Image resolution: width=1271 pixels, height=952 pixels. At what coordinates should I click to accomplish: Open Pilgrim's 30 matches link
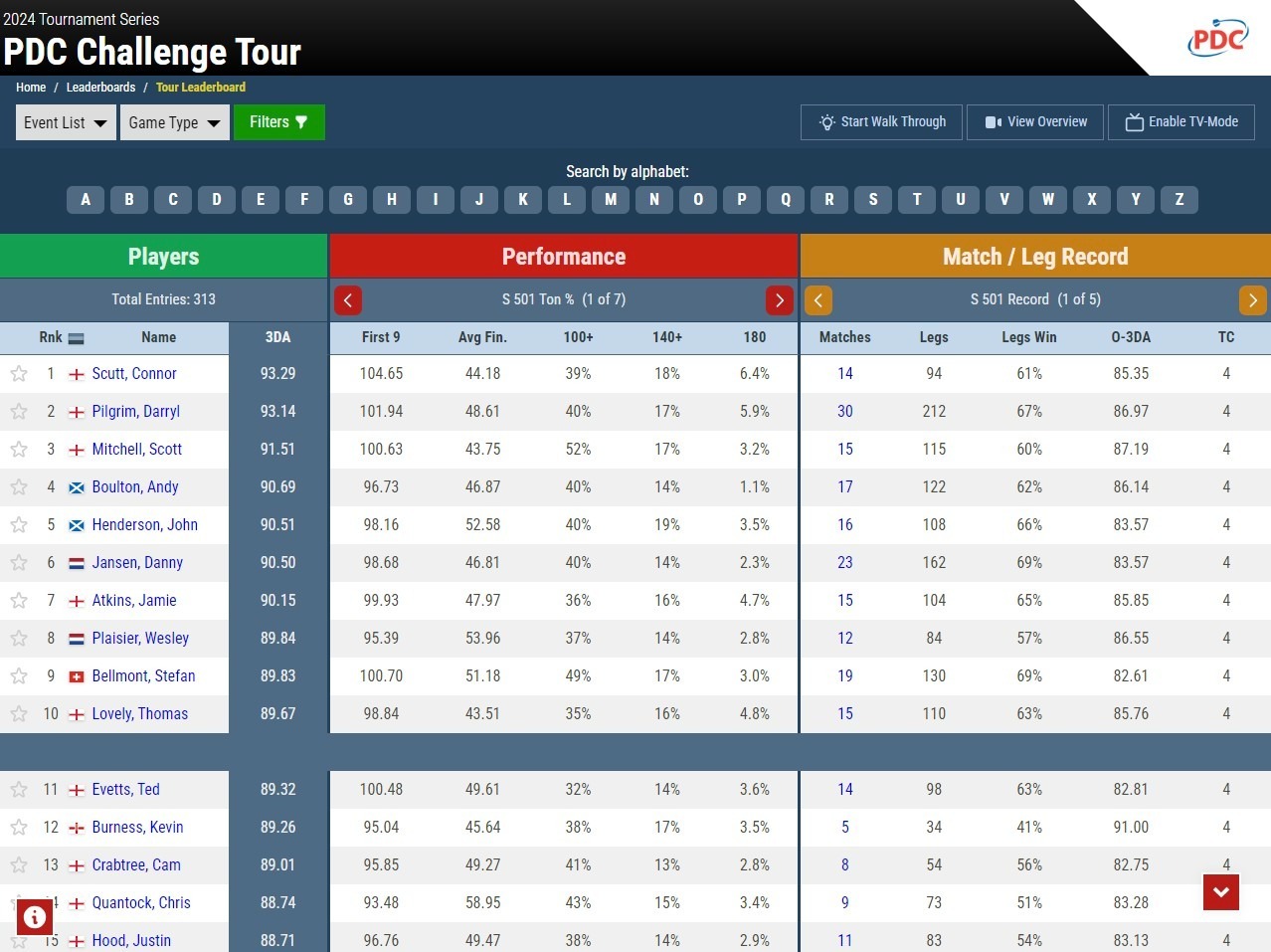845,412
